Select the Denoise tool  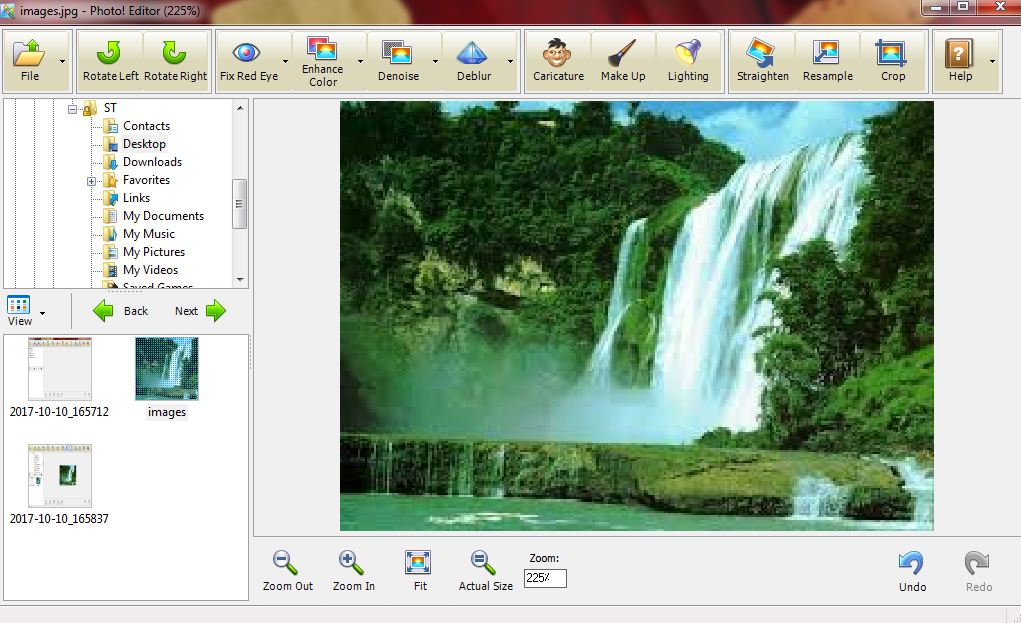398,61
